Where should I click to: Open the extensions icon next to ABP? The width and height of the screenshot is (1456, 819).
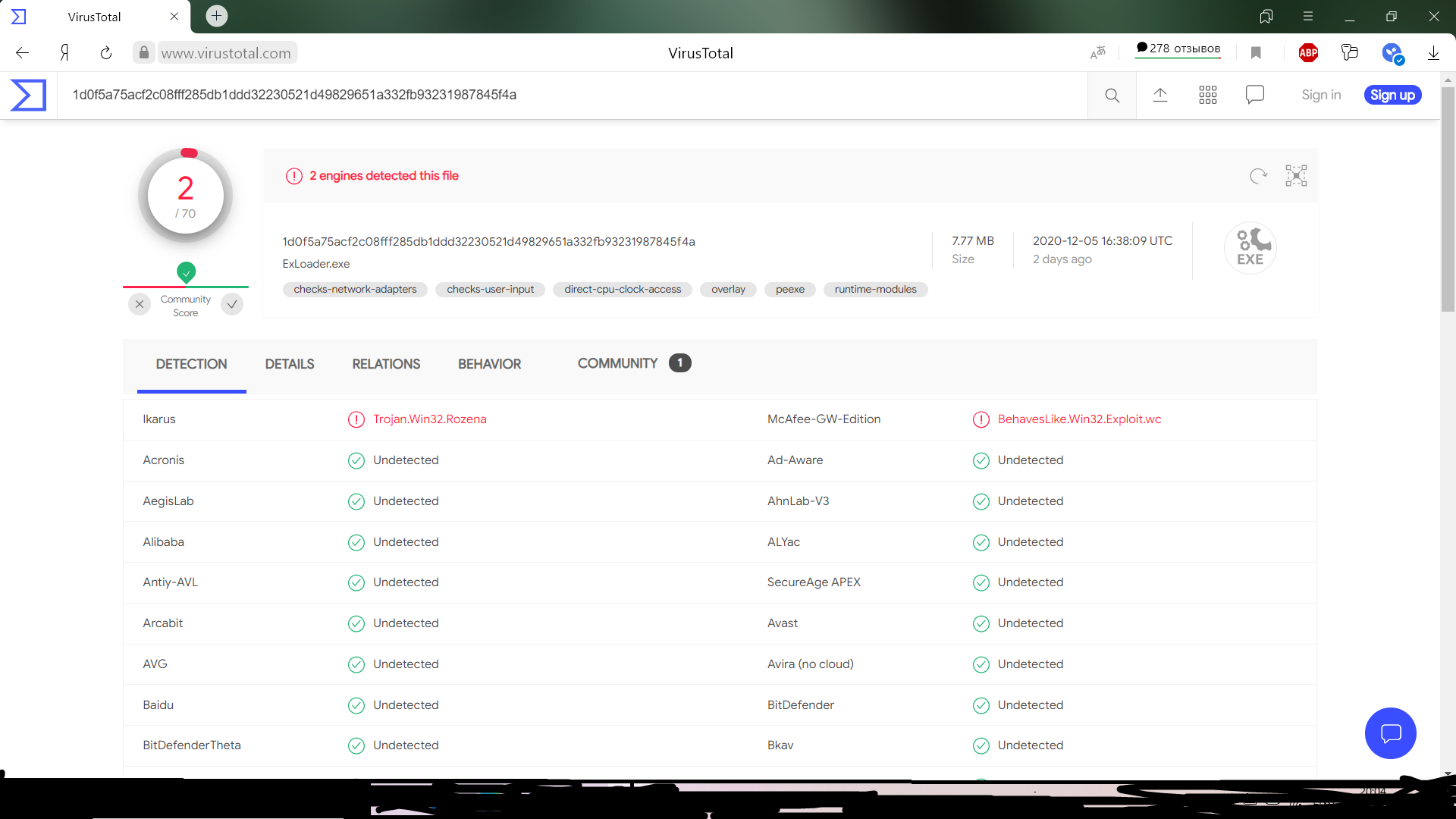click(1350, 52)
